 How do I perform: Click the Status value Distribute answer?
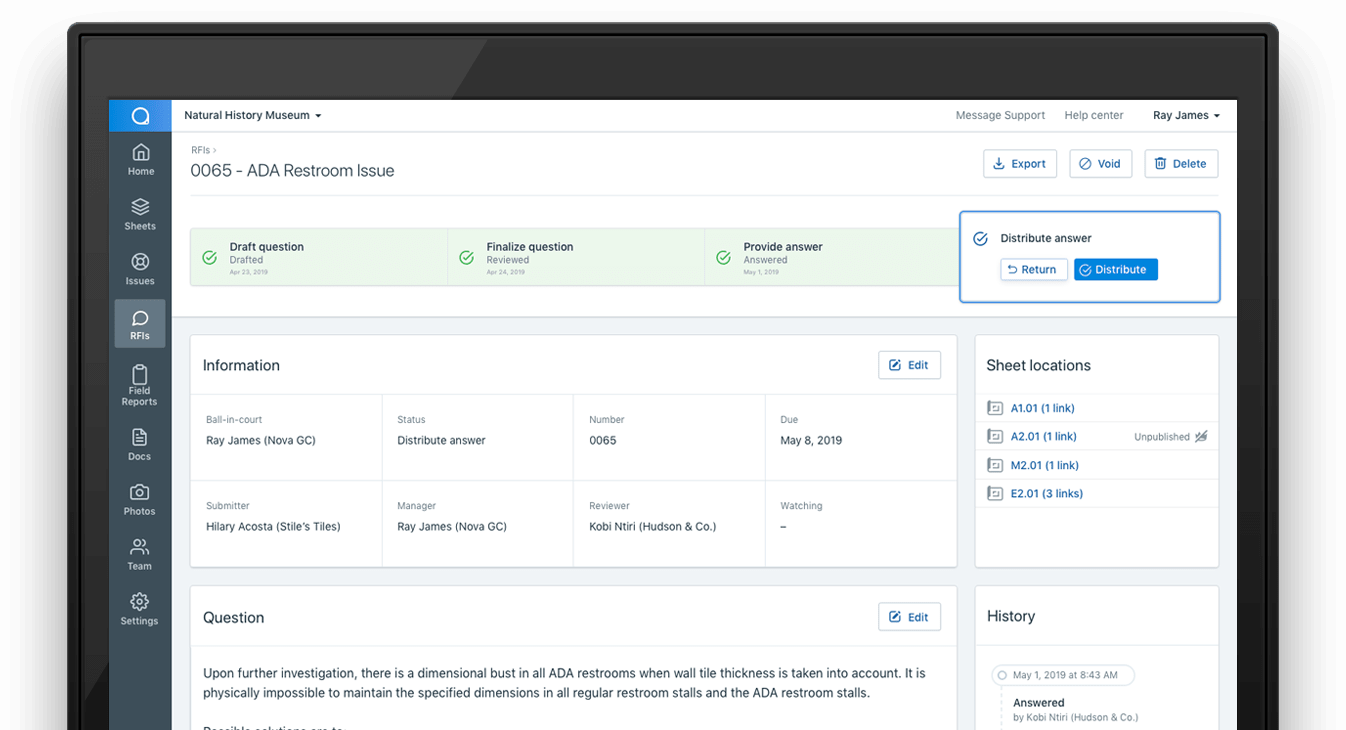[441, 441]
